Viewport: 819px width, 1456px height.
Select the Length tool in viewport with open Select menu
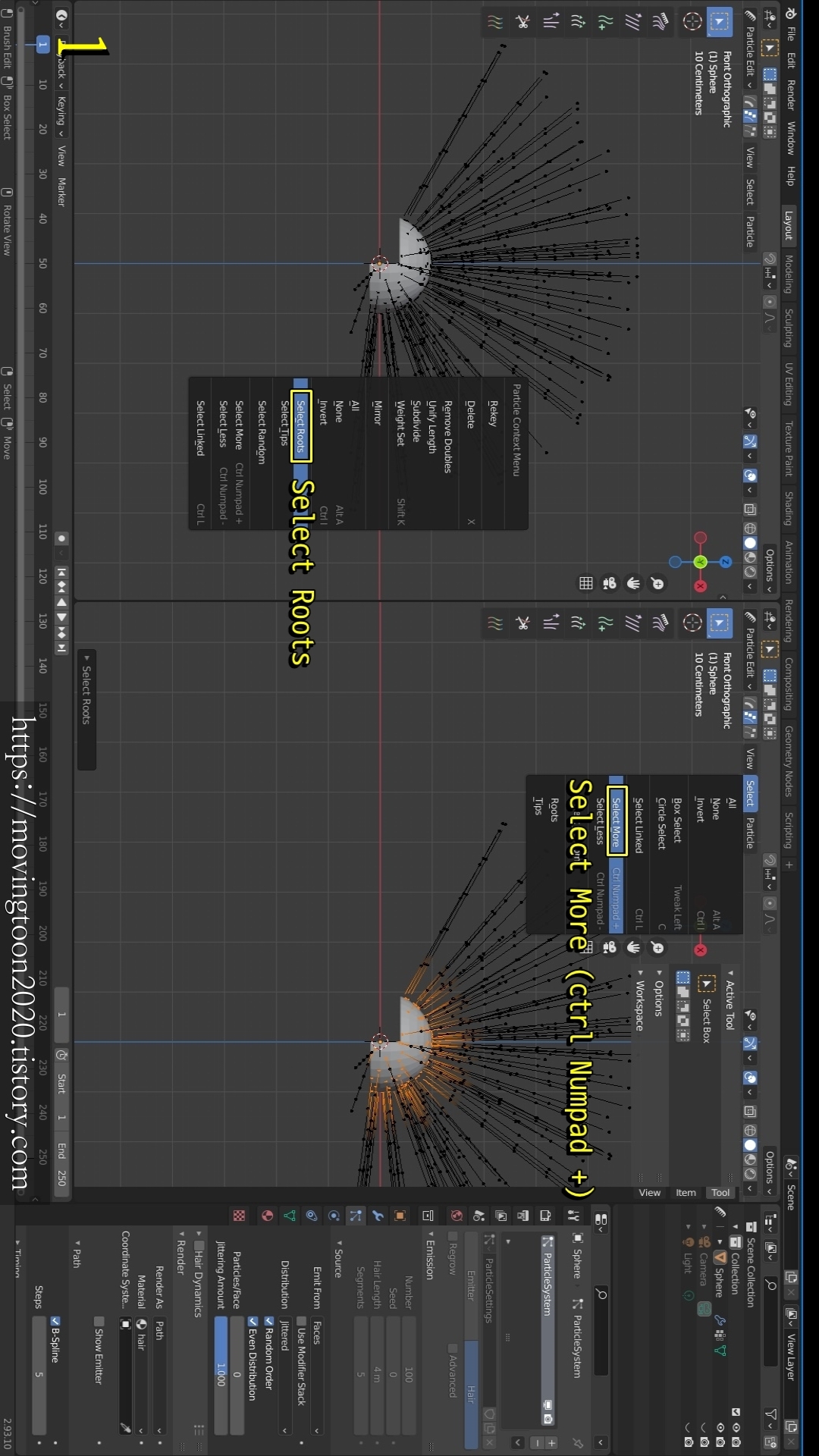(x=579, y=623)
